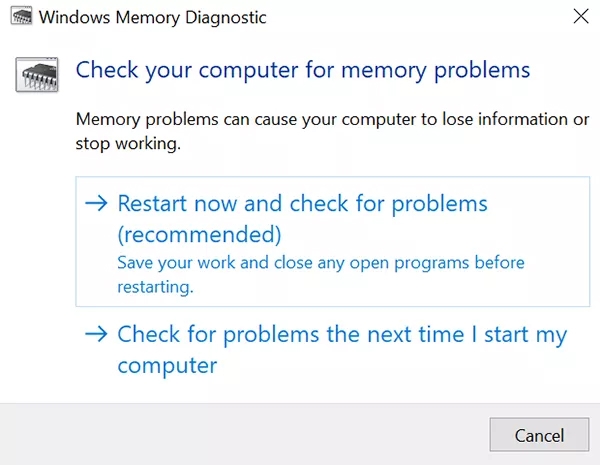Click the "Memory problems can cause your computer" description

tap(332, 120)
